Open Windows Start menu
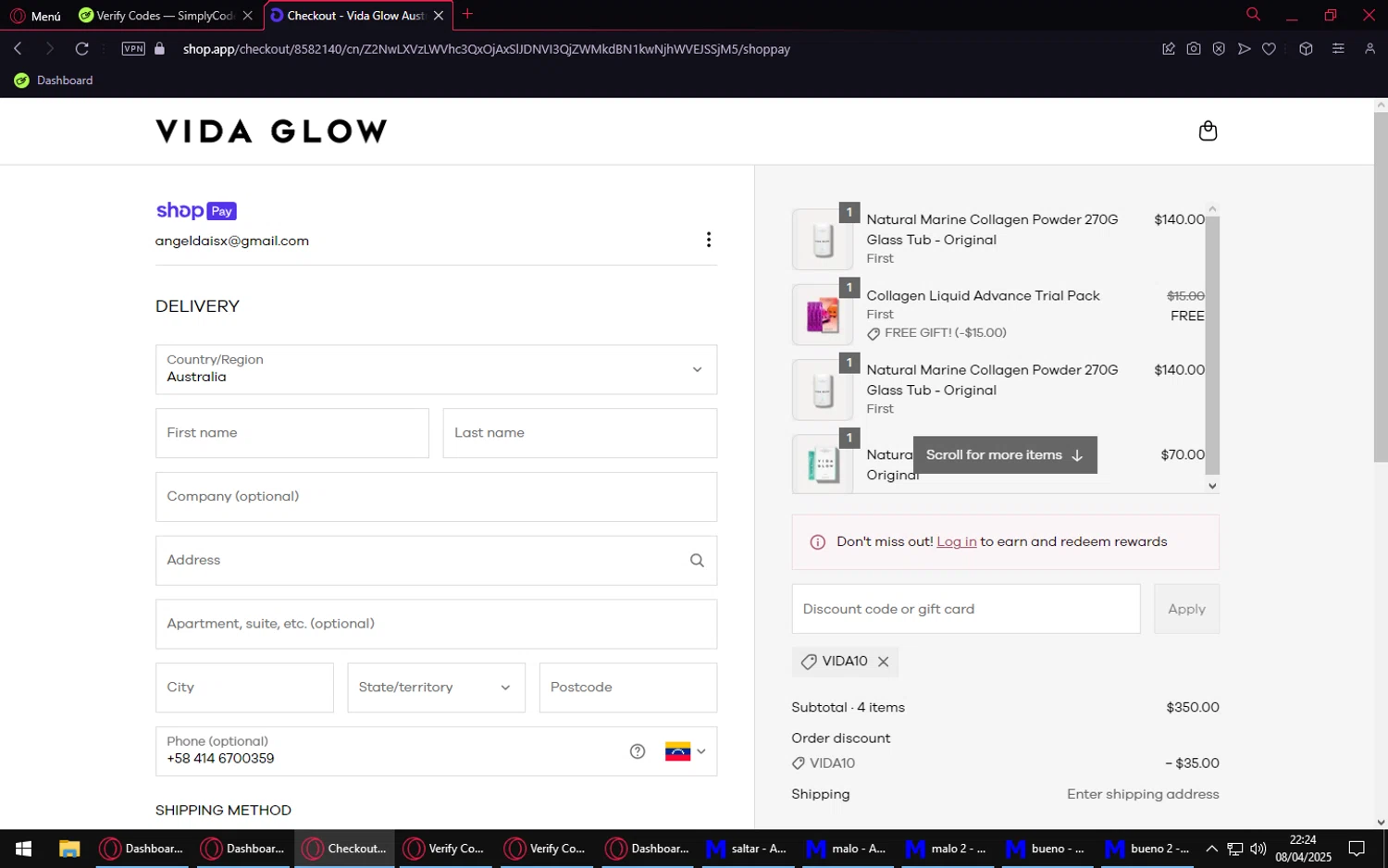The image size is (1388, 868). (24, 849)
